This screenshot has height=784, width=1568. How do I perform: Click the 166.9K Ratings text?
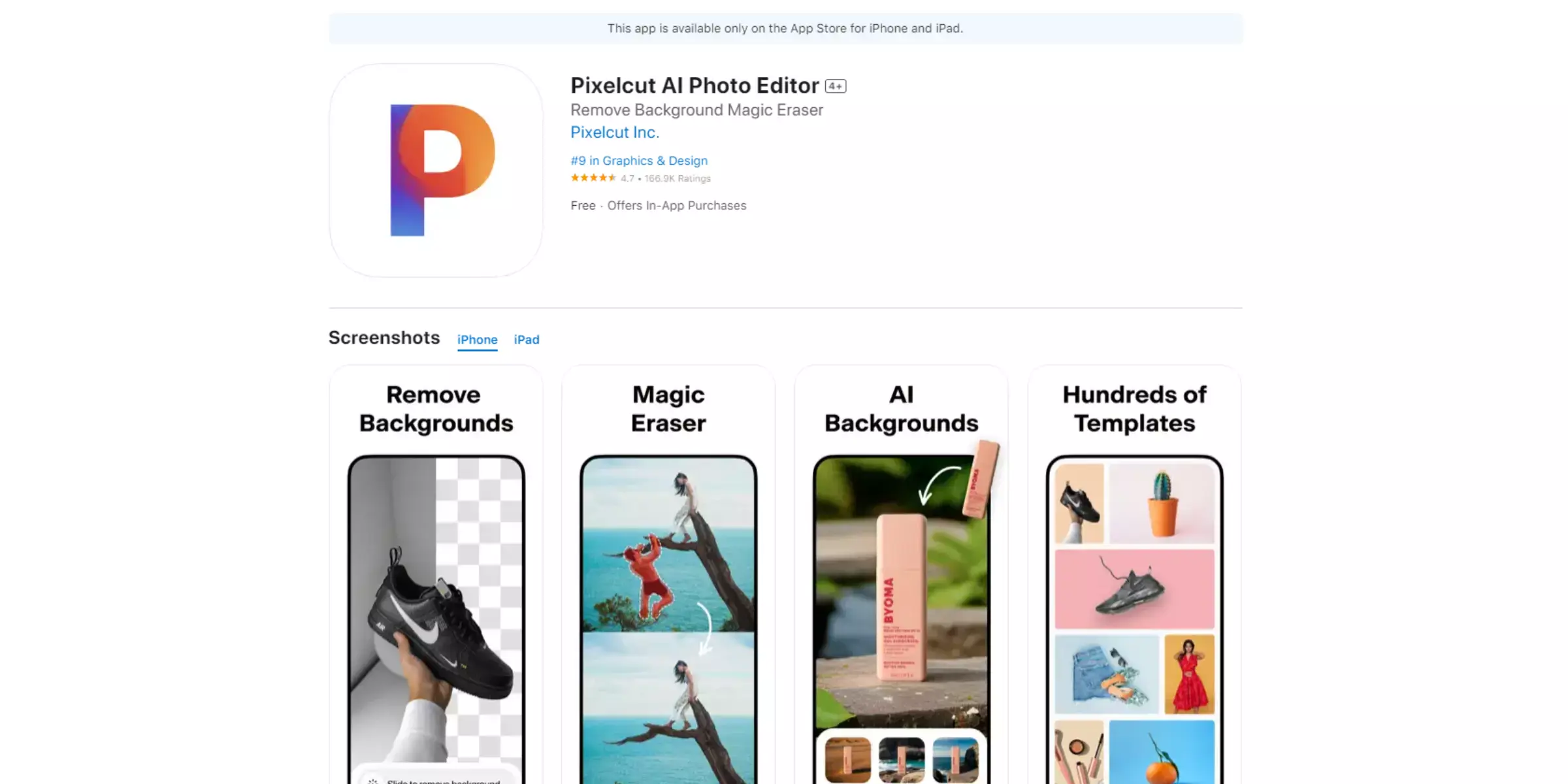(x=678, y=178)
